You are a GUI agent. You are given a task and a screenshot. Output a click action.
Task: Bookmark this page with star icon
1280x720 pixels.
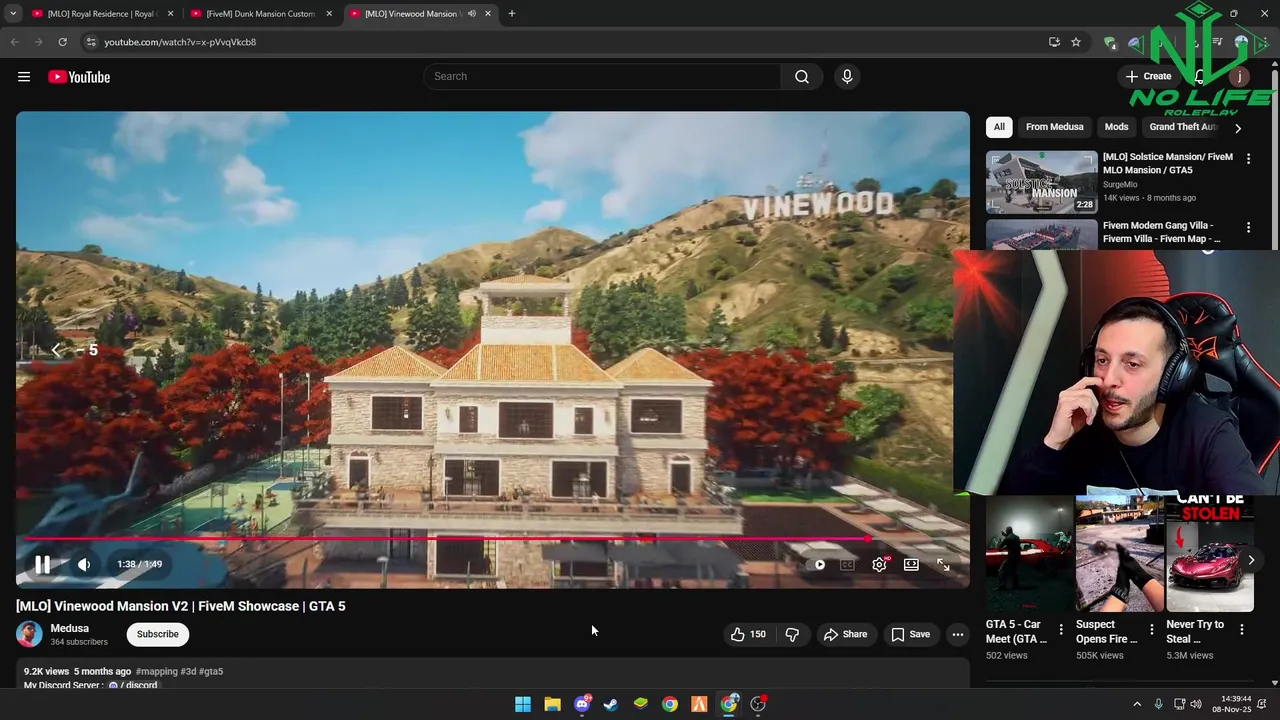[x=1076, y=42]
